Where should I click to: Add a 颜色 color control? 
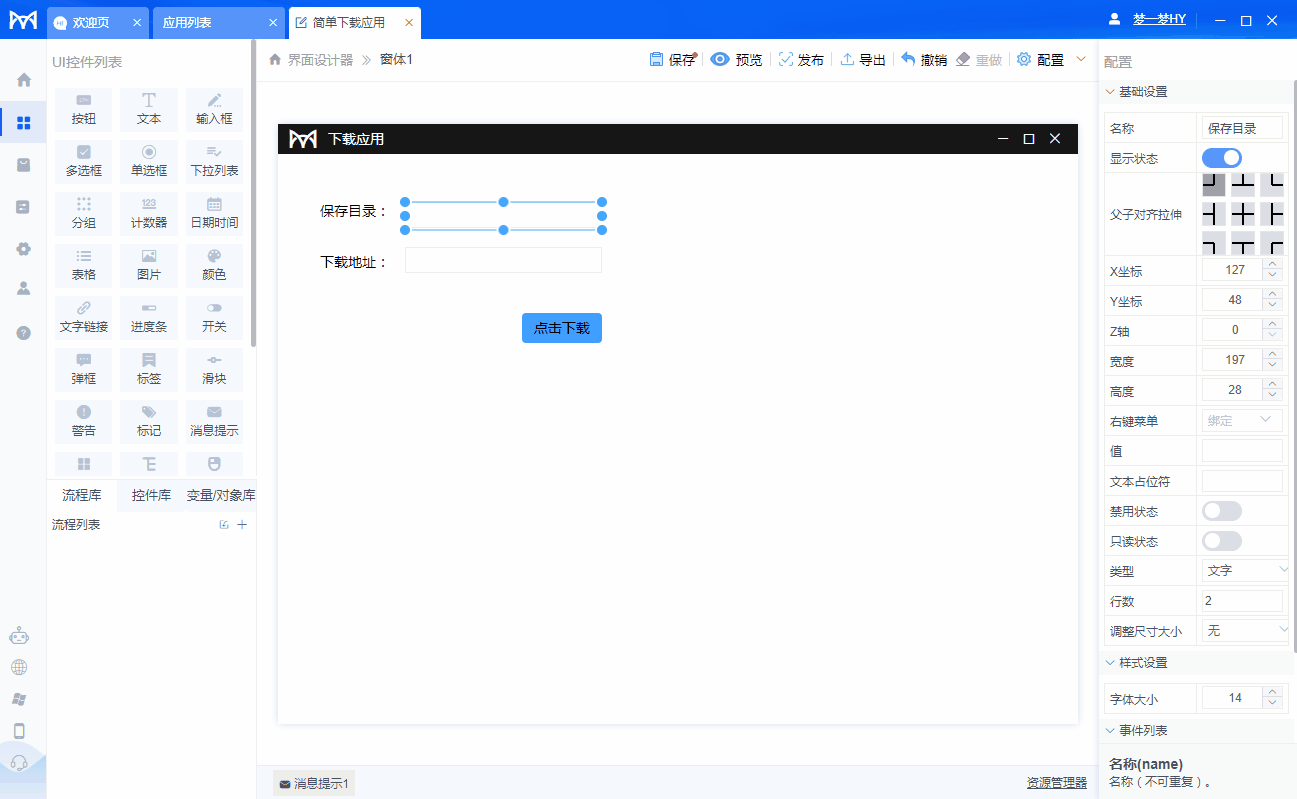point(214,265)
